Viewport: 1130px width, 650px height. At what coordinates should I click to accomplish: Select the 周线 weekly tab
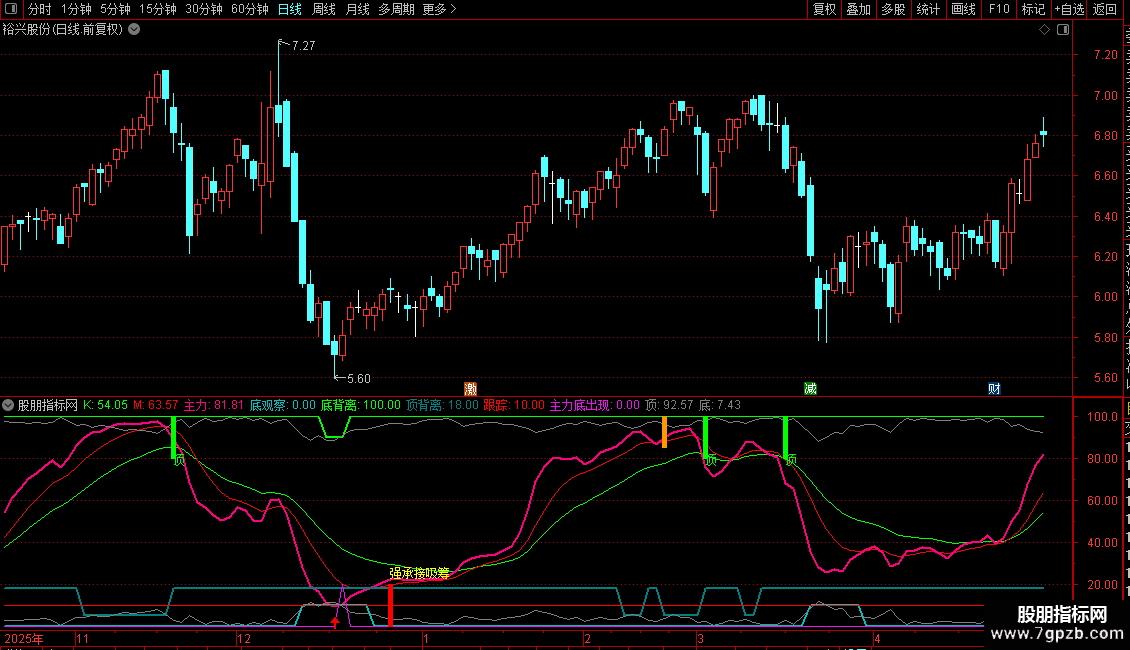click(x=324, y=9)
